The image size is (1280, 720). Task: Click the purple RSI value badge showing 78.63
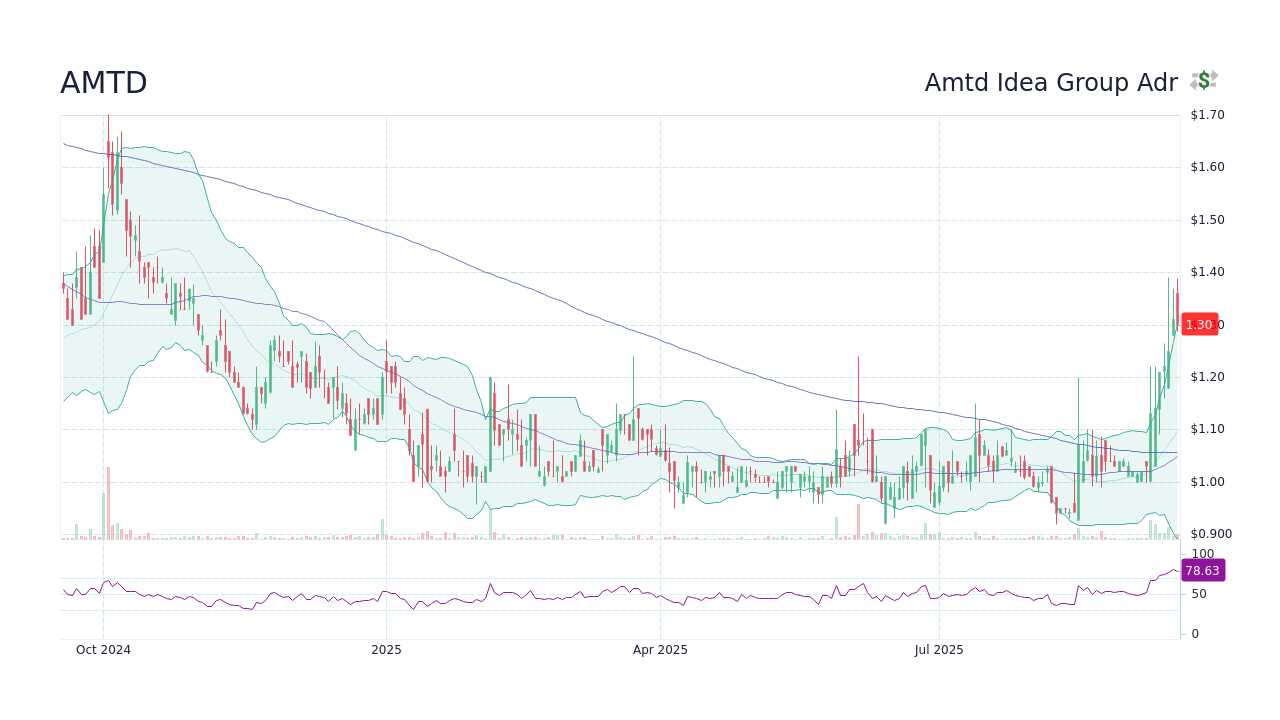[1203, 570]
